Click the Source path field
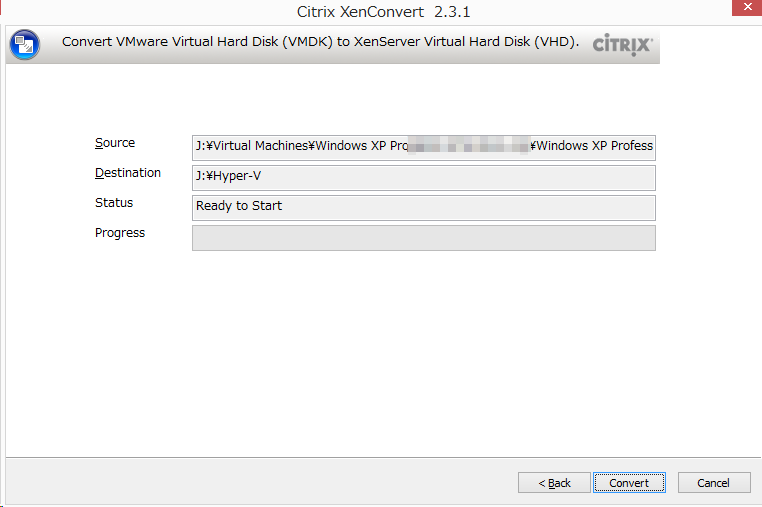 [x=424, y=148]
